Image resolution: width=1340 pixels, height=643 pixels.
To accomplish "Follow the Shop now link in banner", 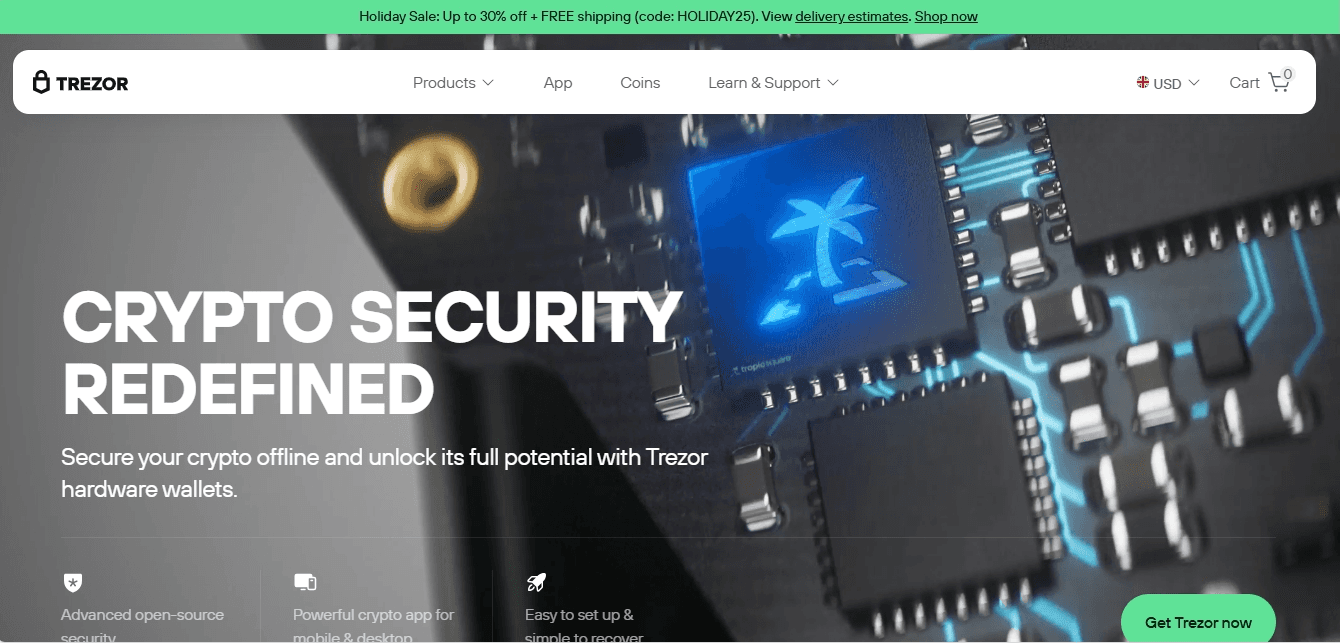I will 946,16.
